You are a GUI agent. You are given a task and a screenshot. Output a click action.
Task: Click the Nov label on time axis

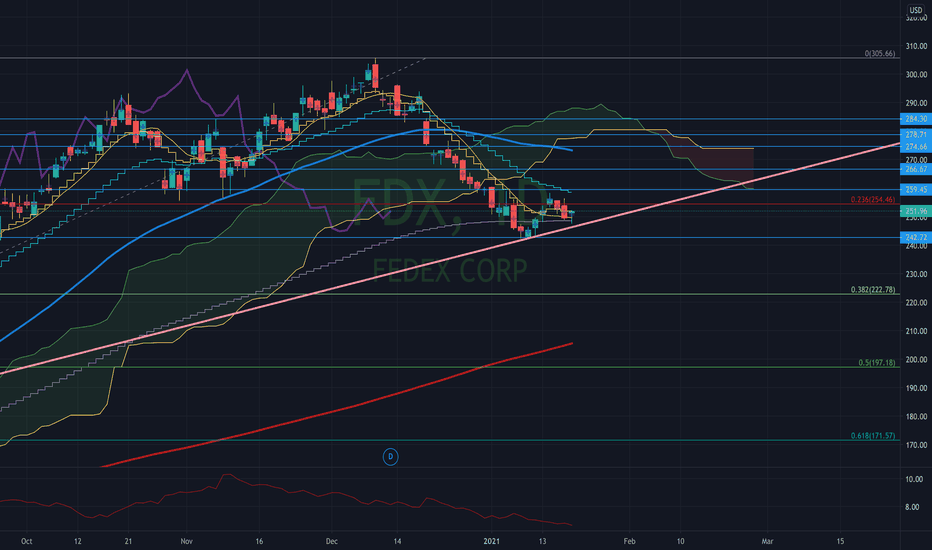click(187, 541)
